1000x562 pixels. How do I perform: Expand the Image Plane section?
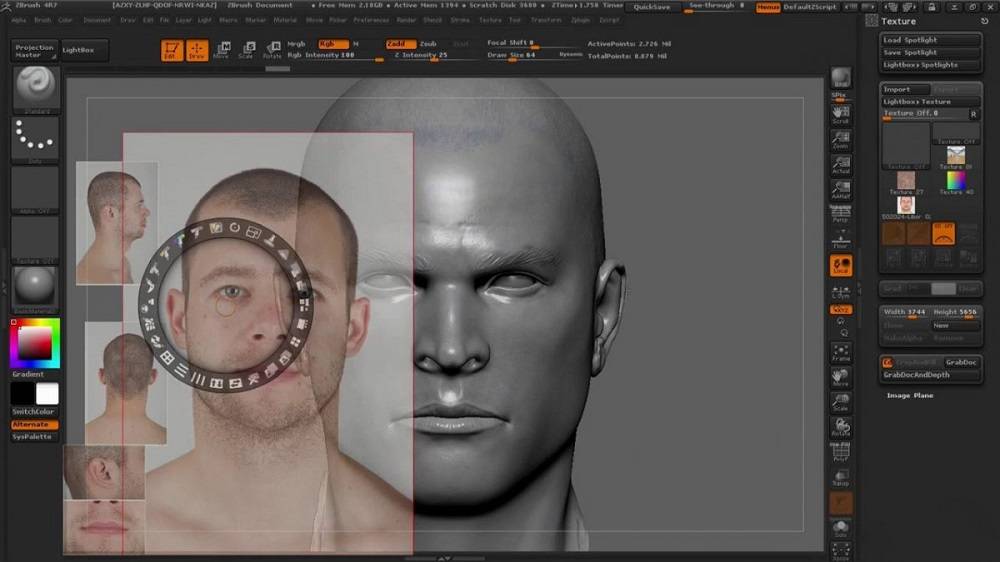coord(910,396)
